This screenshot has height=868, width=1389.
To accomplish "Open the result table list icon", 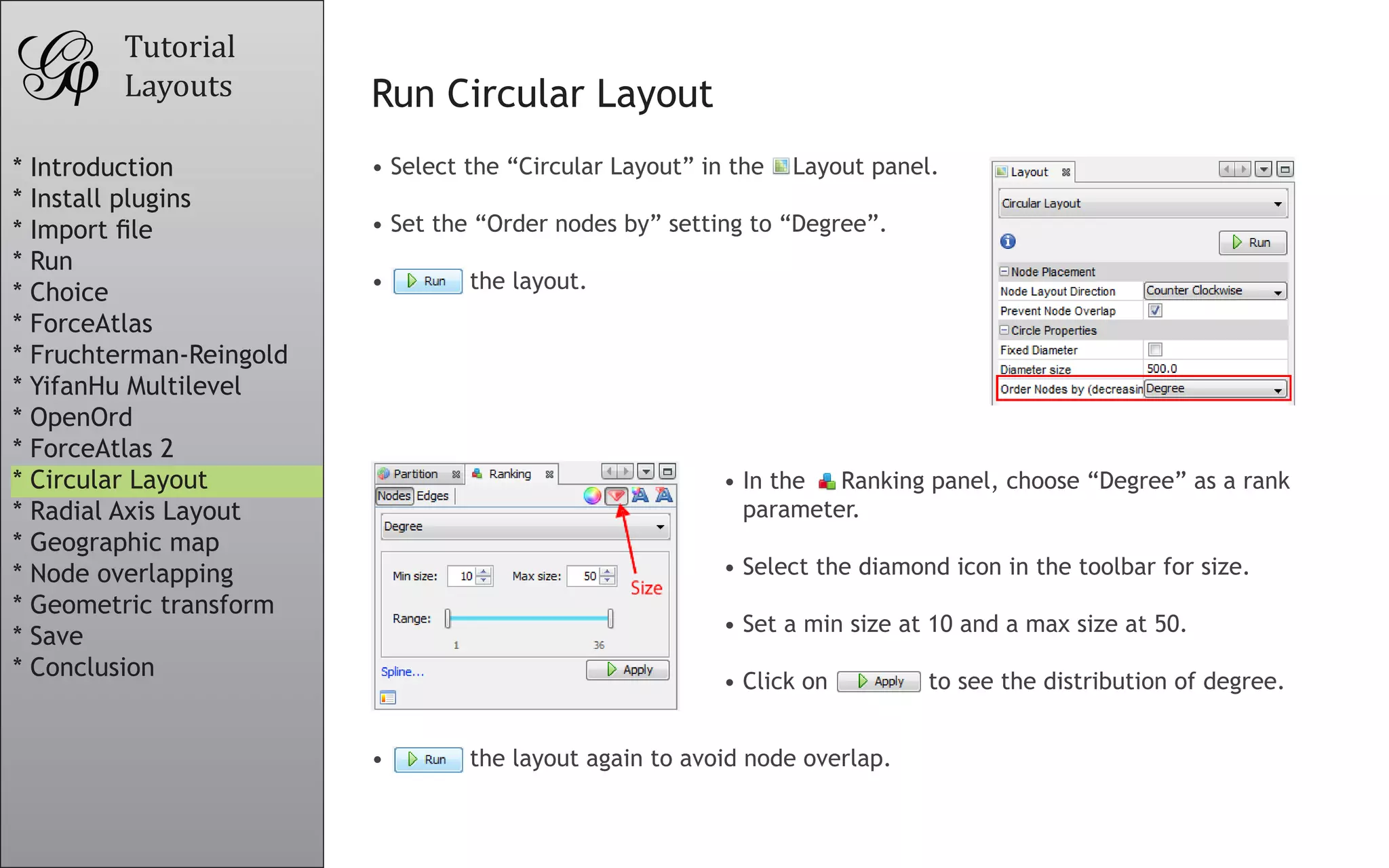I will tap(388, 697).
